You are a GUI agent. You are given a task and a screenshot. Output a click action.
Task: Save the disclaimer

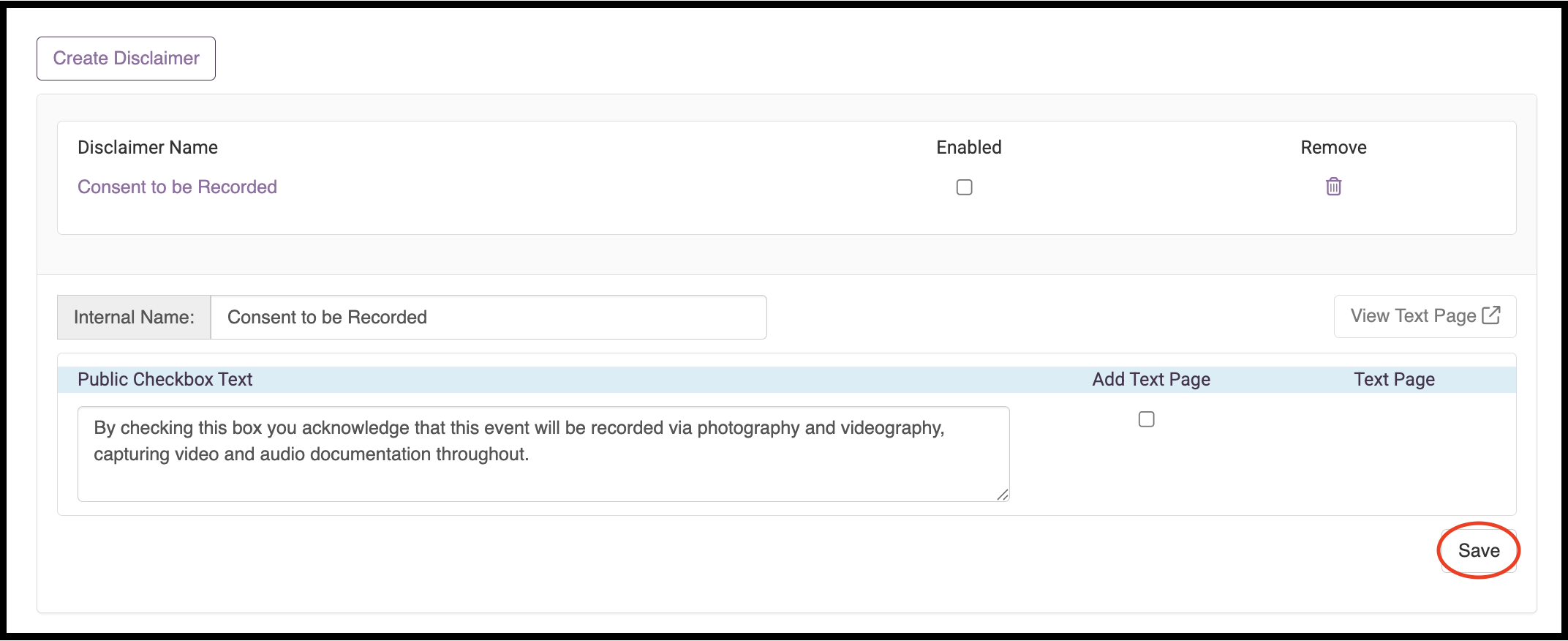[1479, 551]
